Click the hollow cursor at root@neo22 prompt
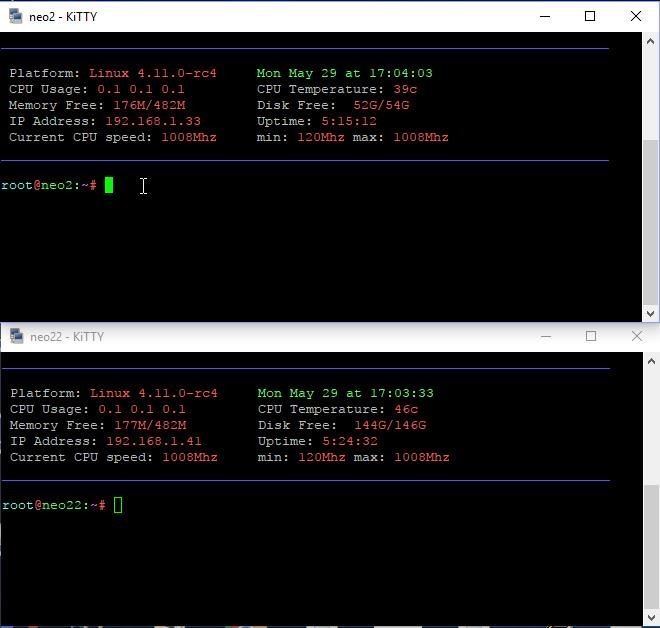Viewport: 660px width, 628px height. (118, 505)
